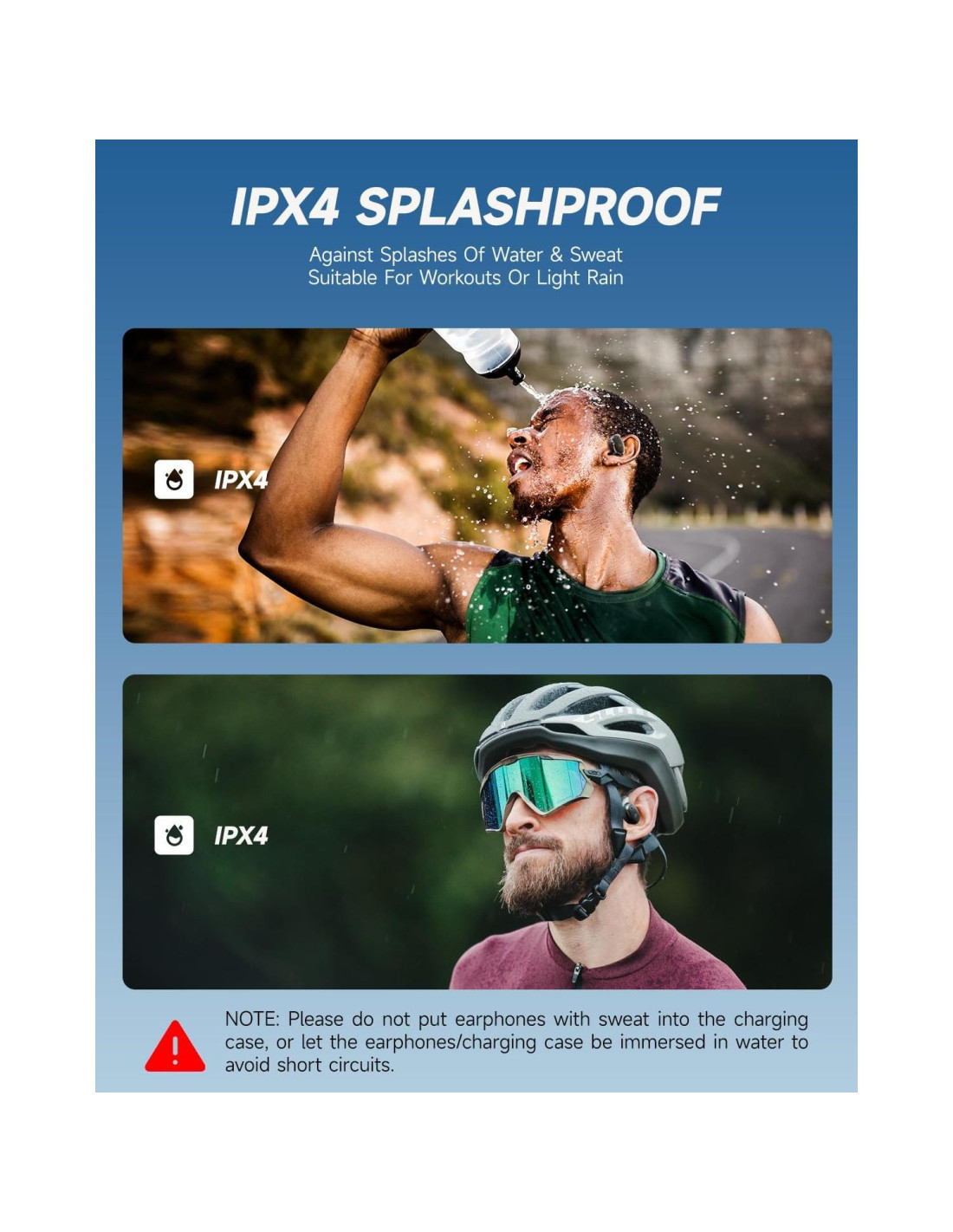This screenshot has height=1232, width=953.
Task: Select the IPX4 label in the cyclist photo
Action: (x=241, y=836)
